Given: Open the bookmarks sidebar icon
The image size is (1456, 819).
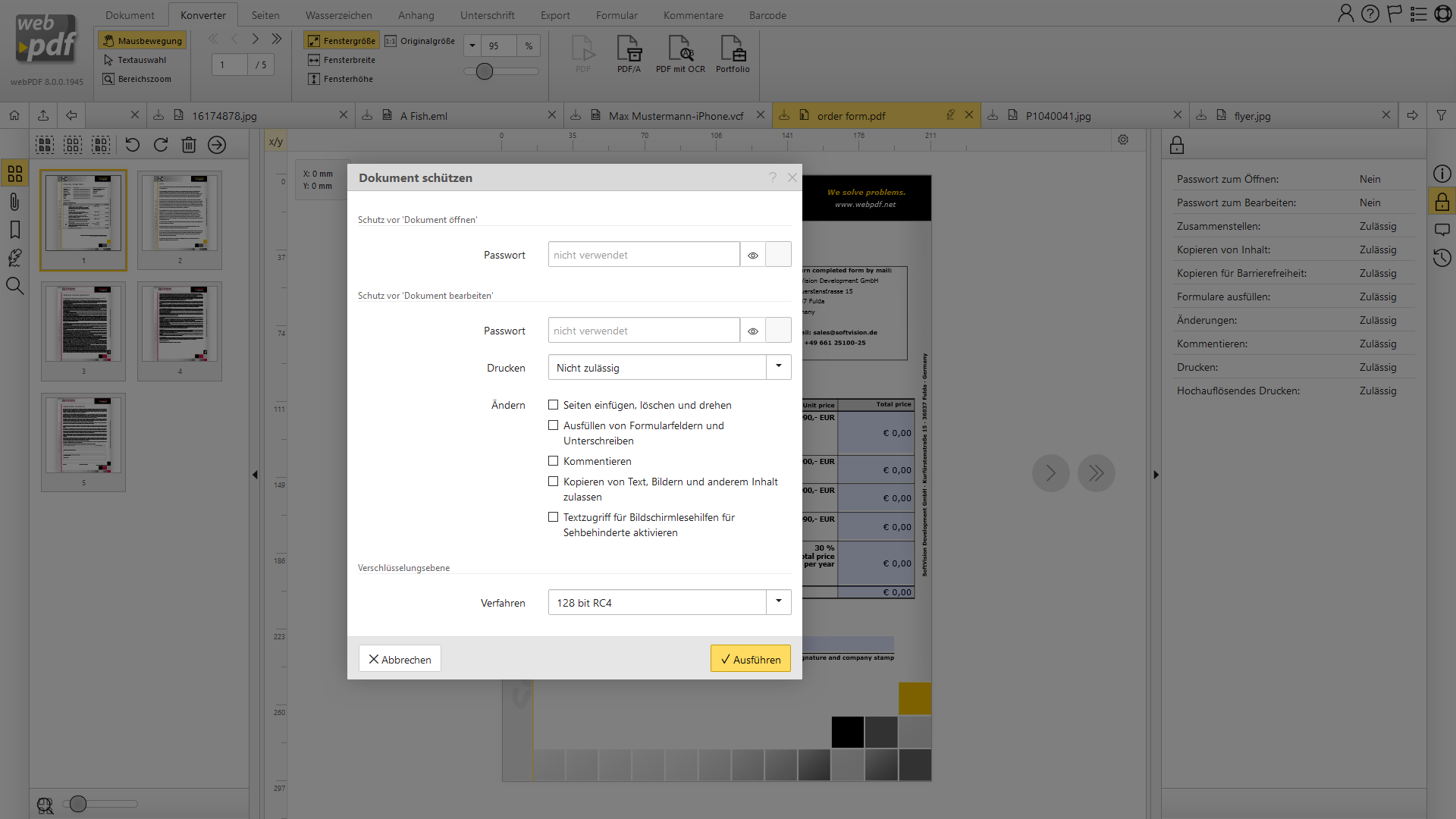Looking at the screenshot, I should [14, 230].
